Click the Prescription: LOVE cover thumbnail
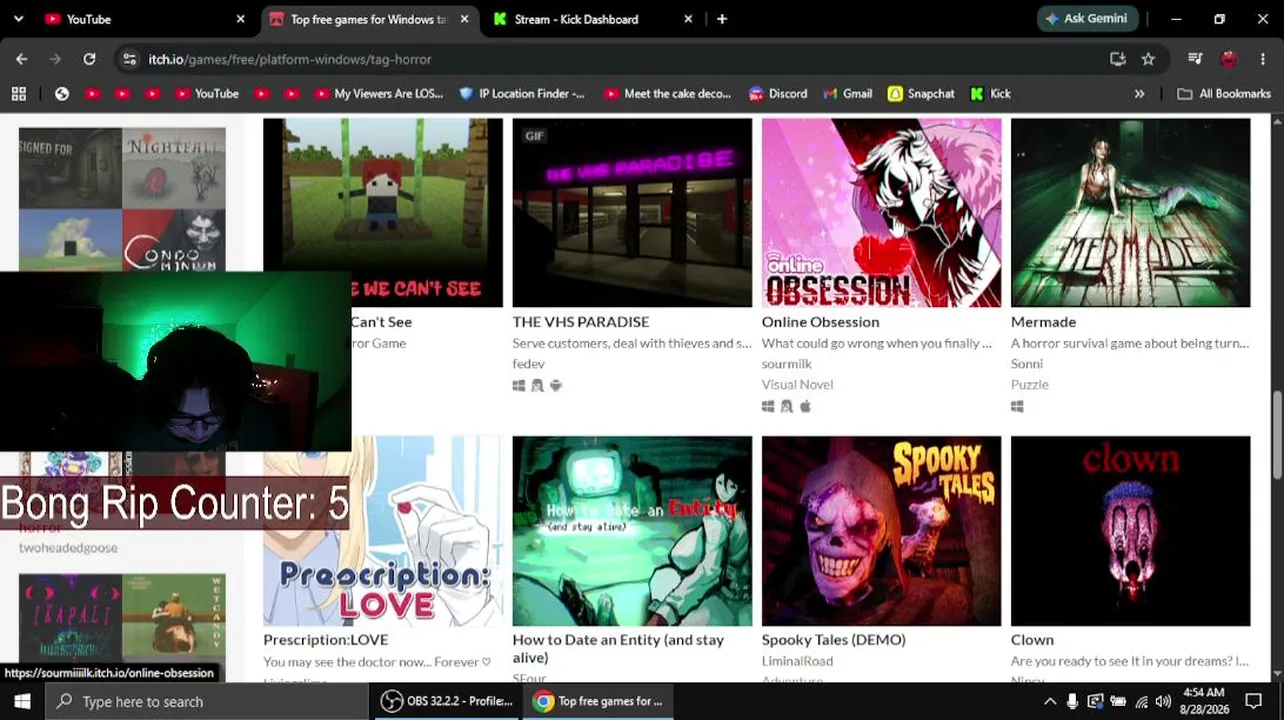Image resolution: width=1284 pixels, height=720 pixels. click(x=383, y=531)
